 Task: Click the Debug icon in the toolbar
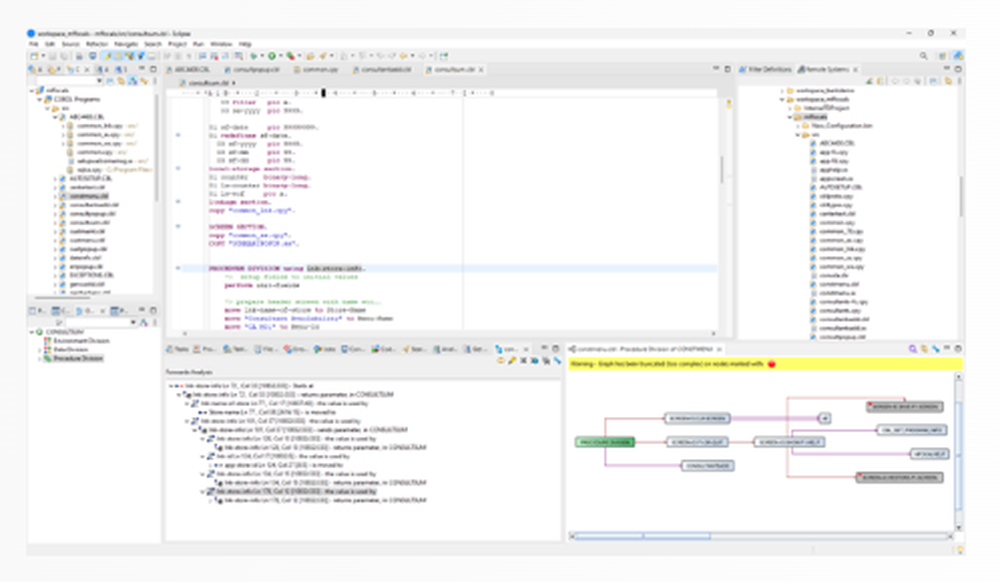point(254,54)
